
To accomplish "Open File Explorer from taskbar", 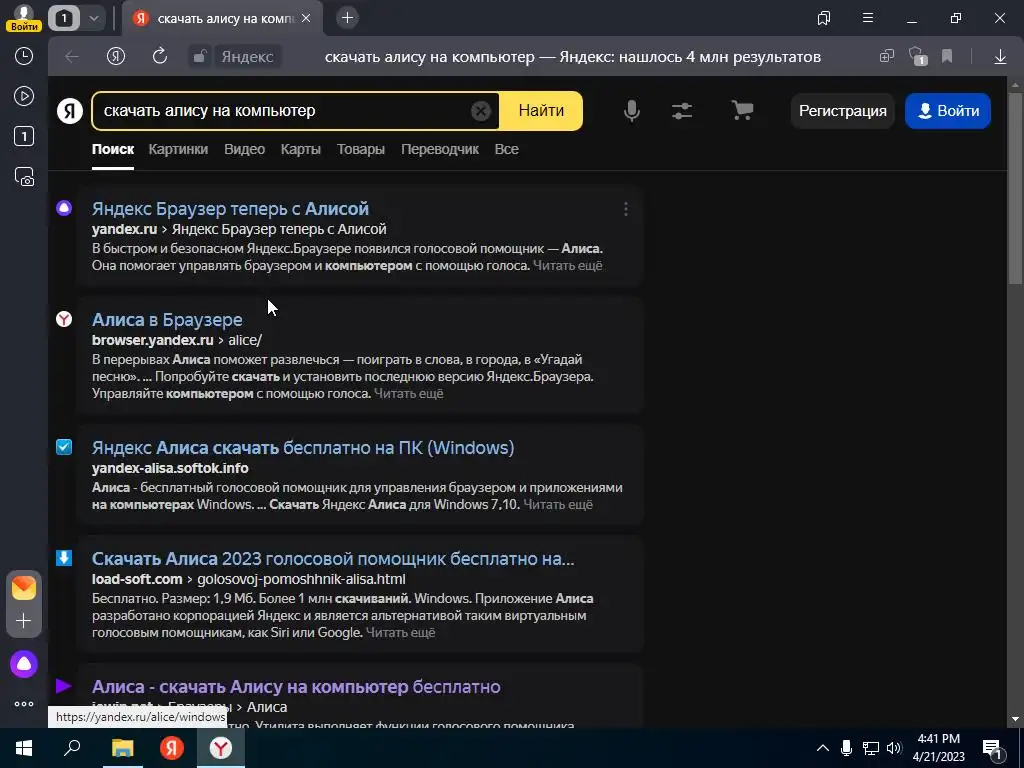I will coord(122,748).
